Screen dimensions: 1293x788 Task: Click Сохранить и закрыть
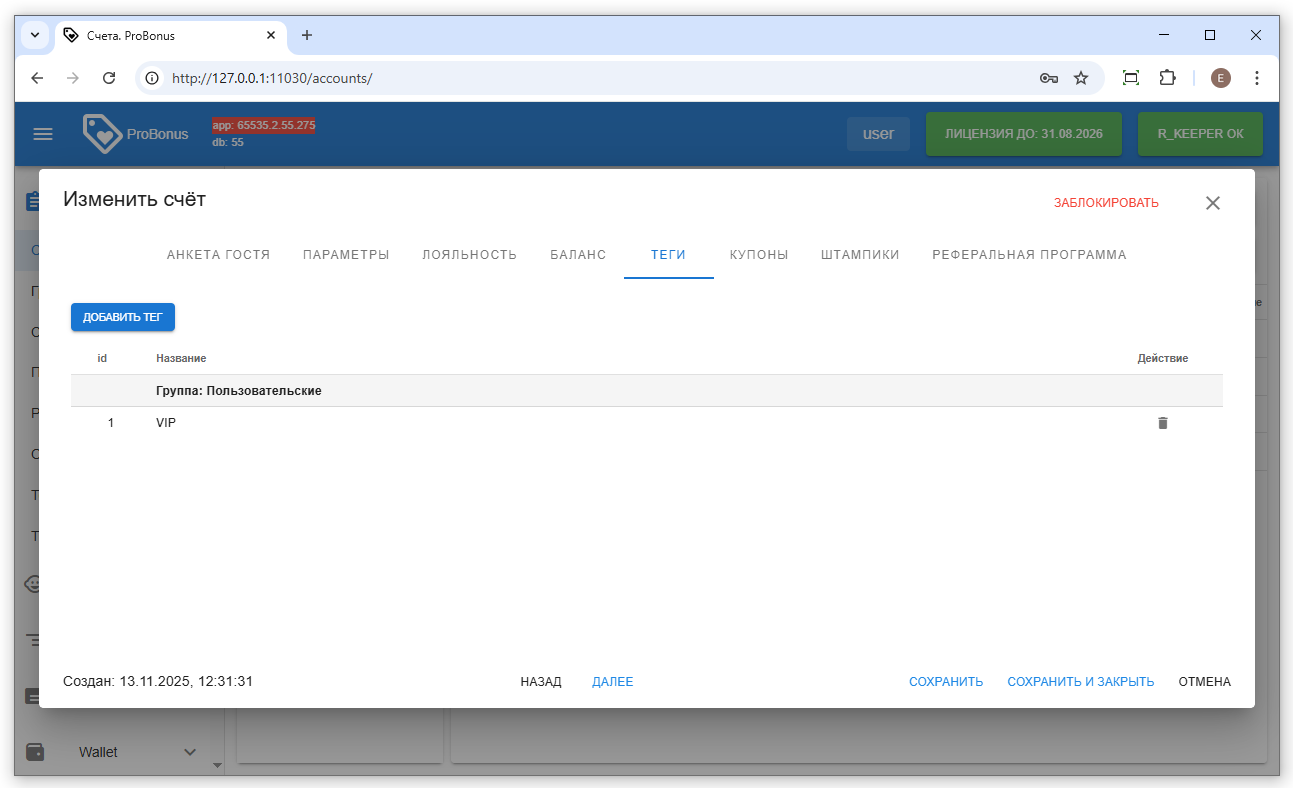click(1080, 682)
